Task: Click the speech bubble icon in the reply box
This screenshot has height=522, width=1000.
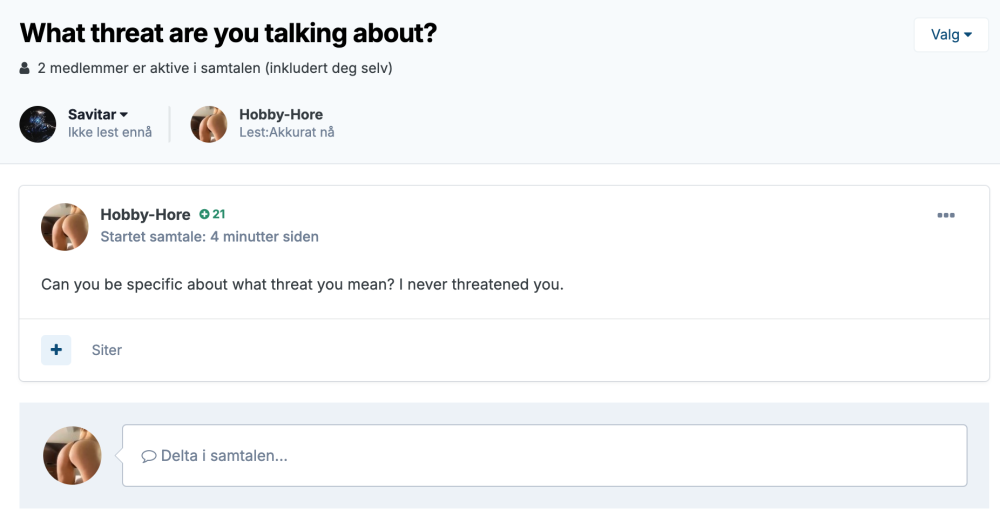Action: point(148,456)
